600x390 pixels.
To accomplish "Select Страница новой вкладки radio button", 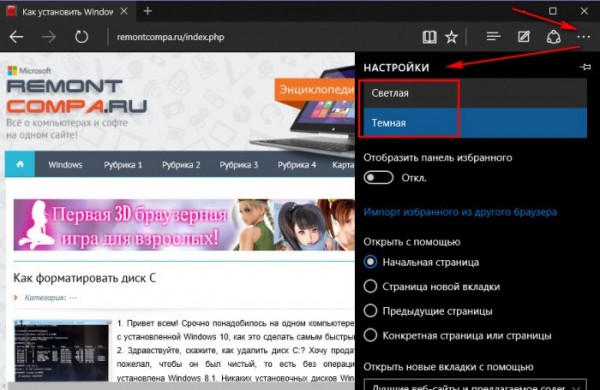I will [x=370, y=286].
